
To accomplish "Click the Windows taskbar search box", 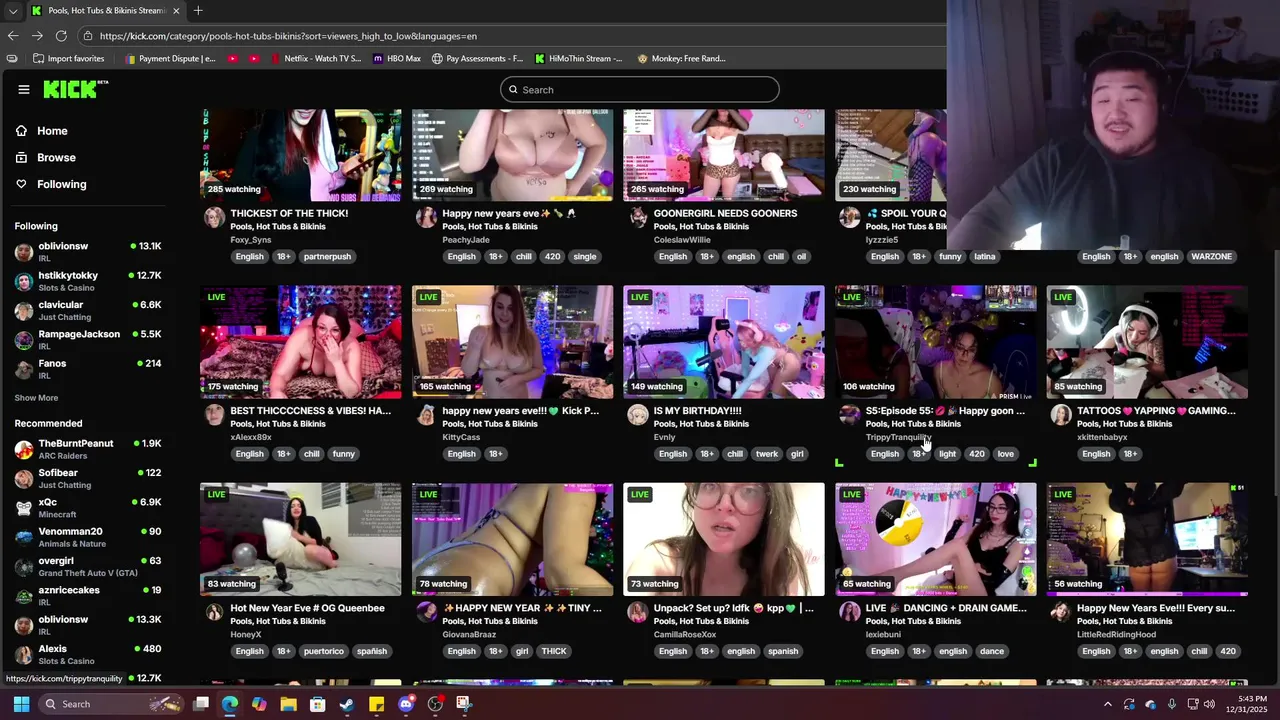I will (112, 704).
